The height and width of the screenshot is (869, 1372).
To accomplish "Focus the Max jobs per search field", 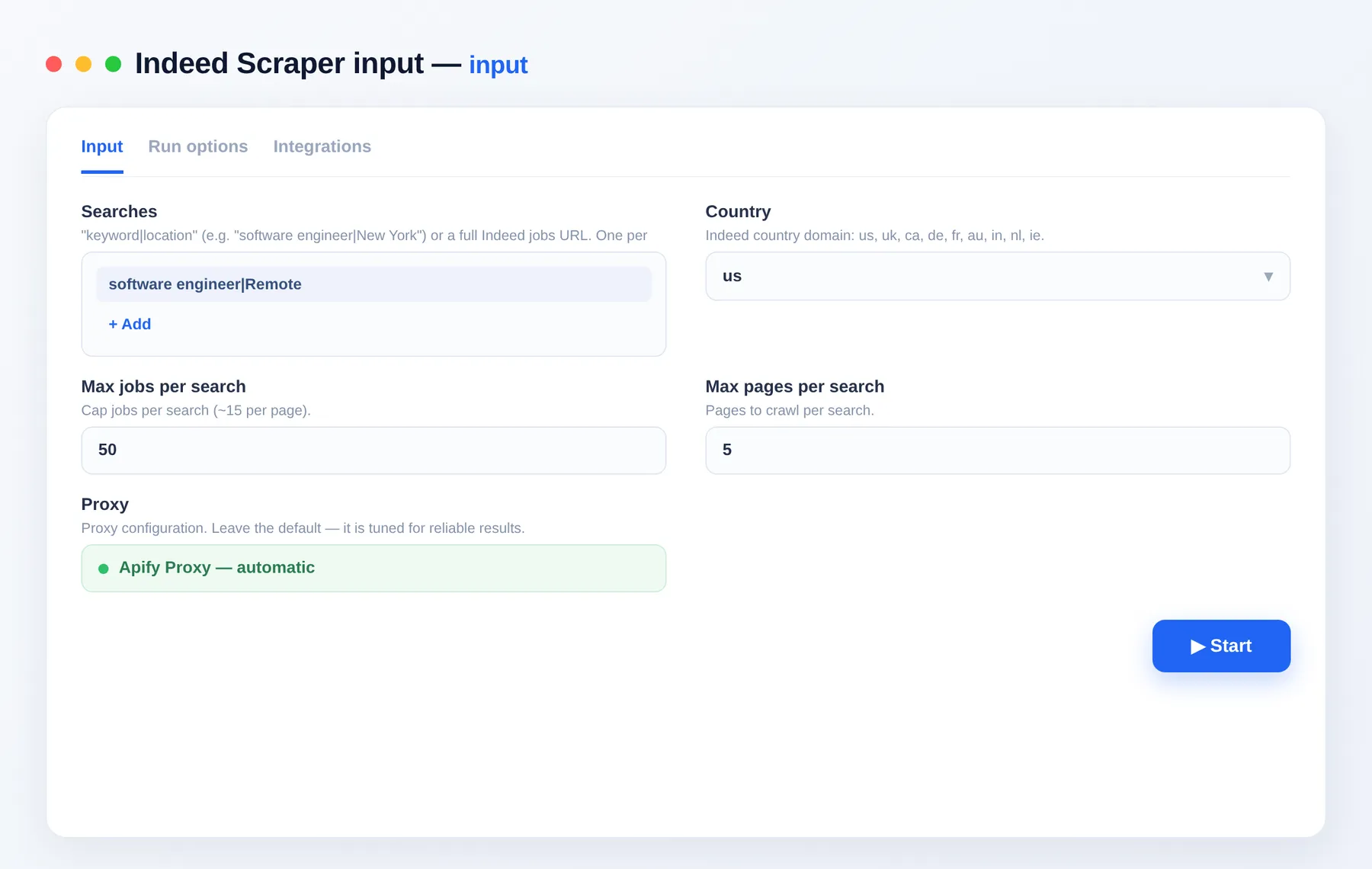I will point(373,451).
